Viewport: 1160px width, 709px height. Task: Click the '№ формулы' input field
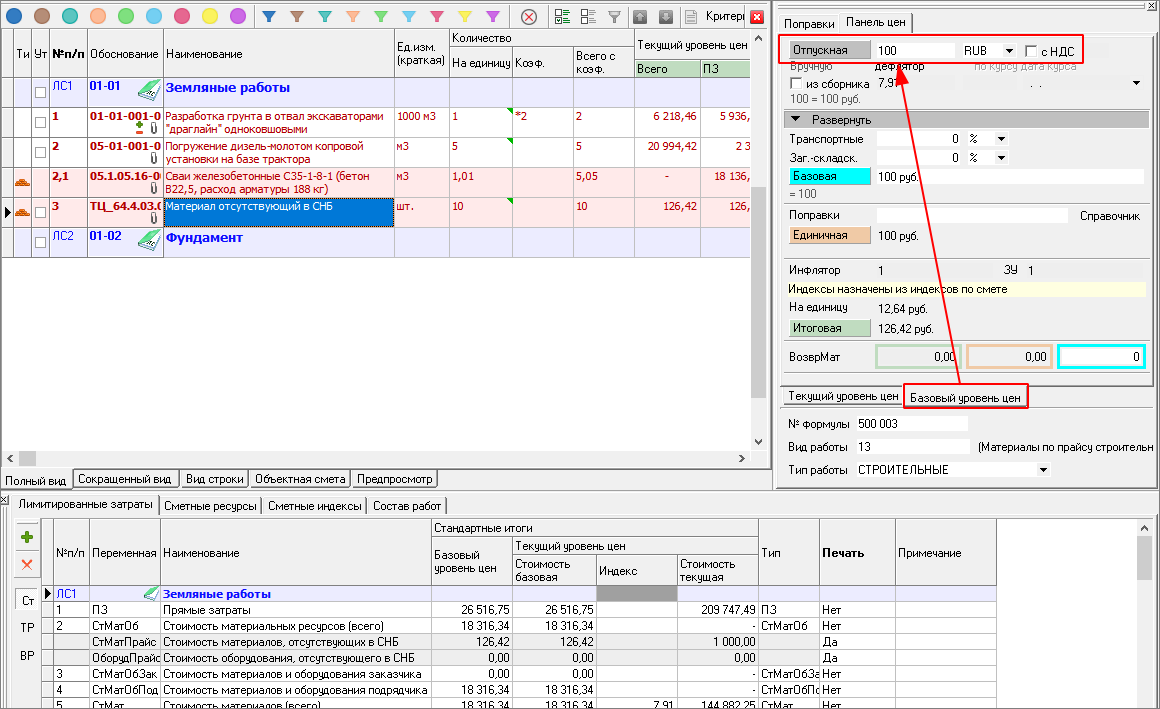(x=910, y=424)
